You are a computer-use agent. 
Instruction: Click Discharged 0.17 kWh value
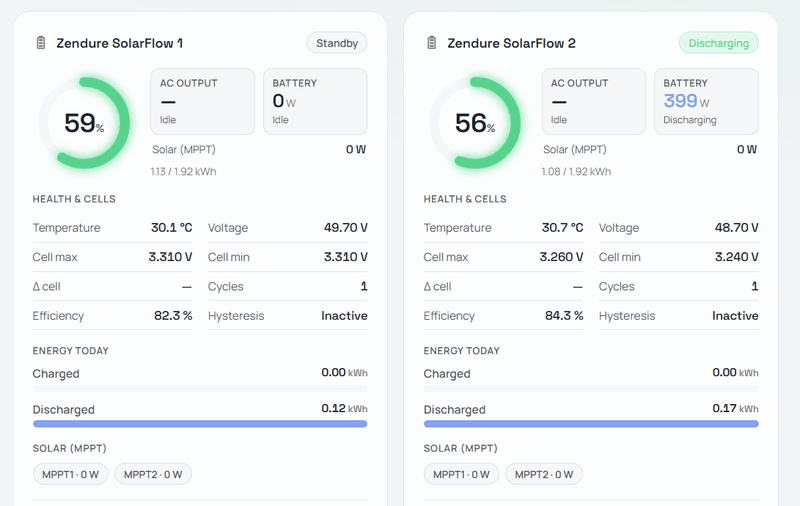click(x=735, y=409)
